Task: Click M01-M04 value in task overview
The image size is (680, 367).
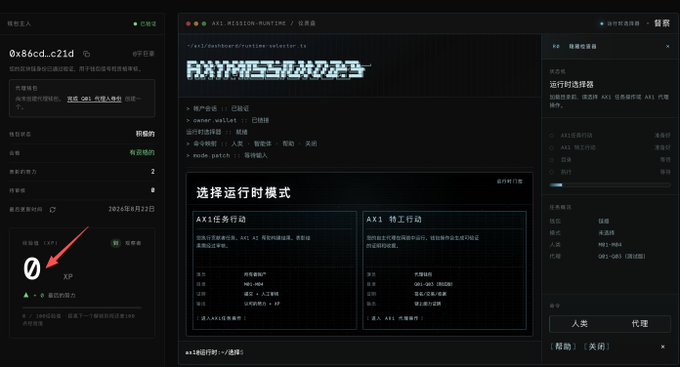Action: tap(610, 245)
